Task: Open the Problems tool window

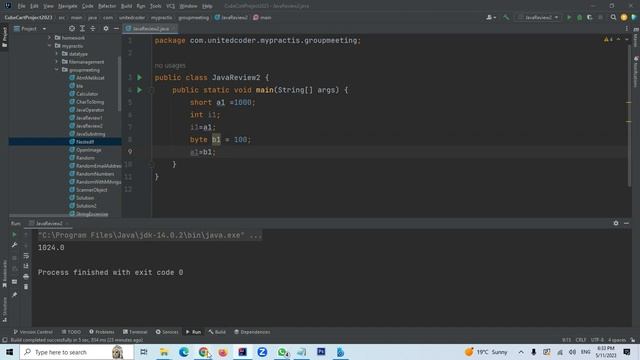Action: 102,332
